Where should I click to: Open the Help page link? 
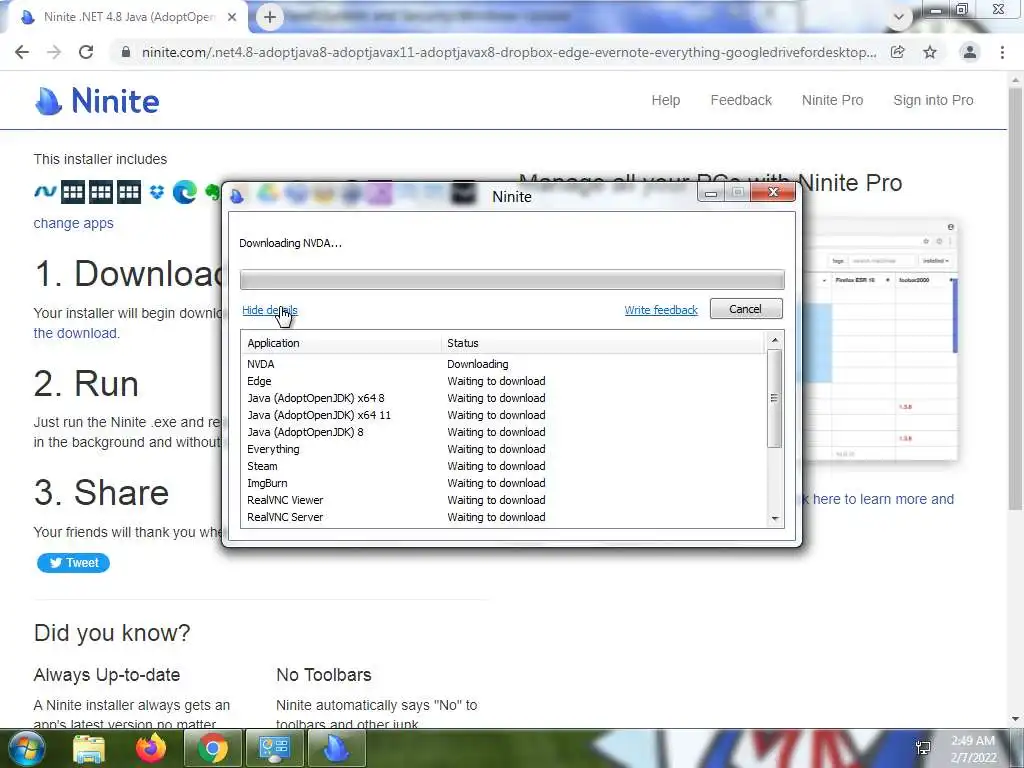[665, 100]
